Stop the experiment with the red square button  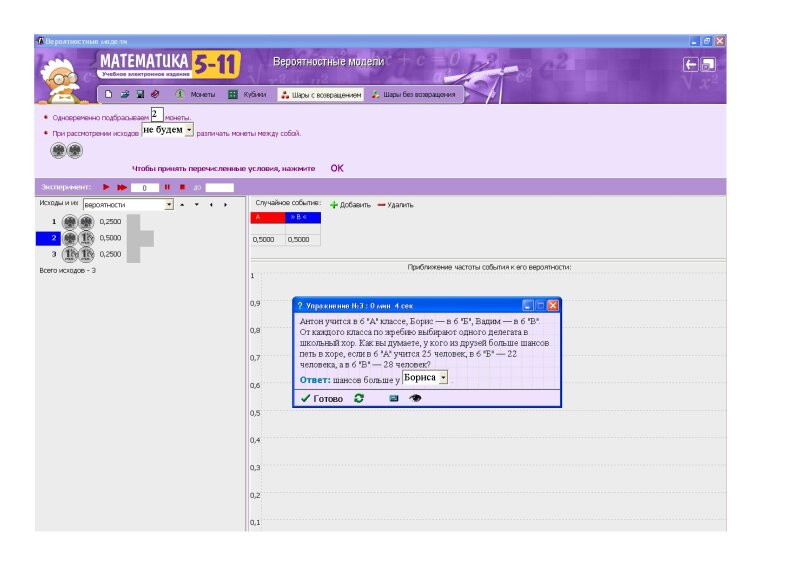pyautogui.click(x=182, y=187)
